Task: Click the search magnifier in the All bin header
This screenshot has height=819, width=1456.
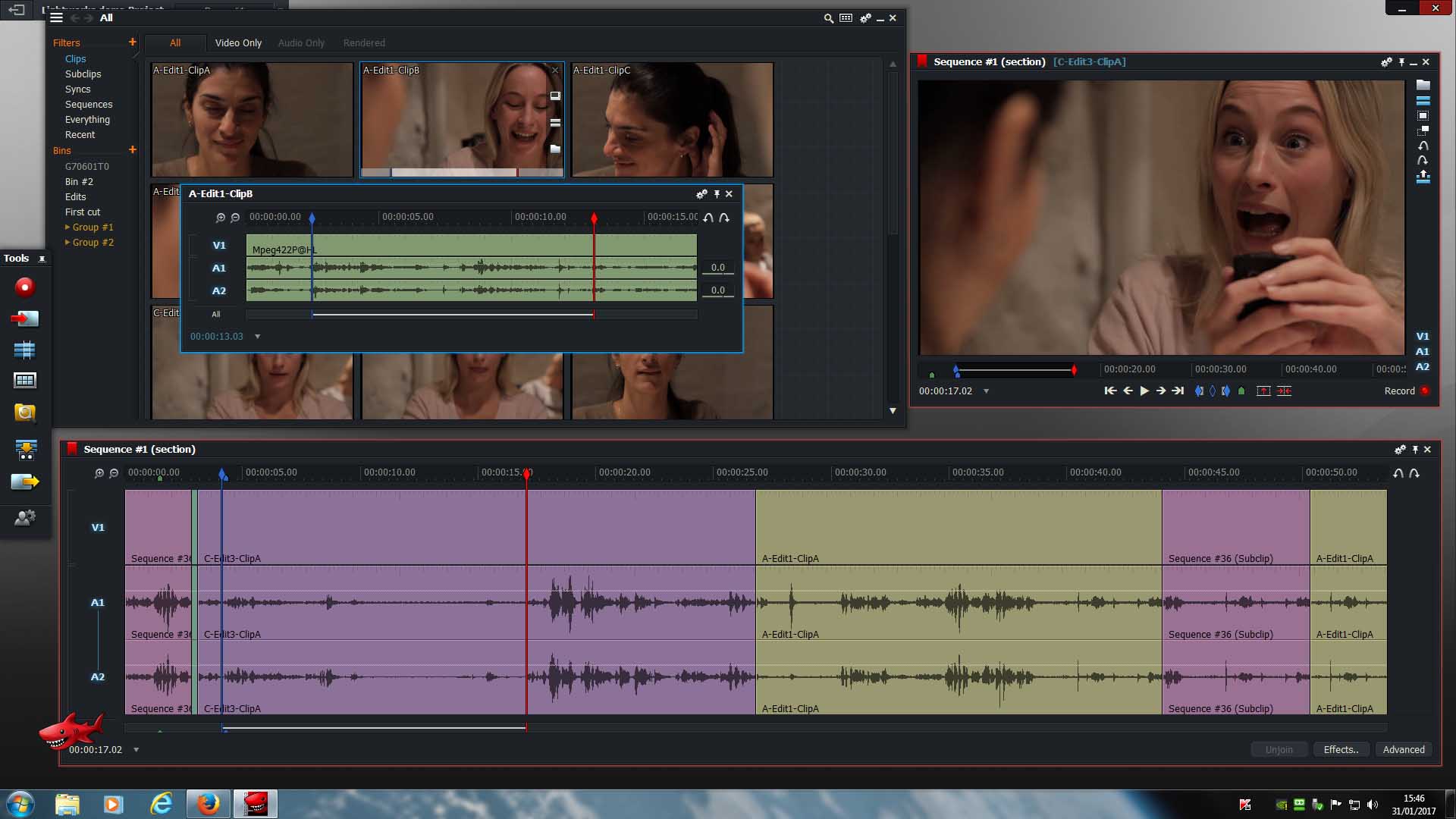Action: pos(828,18)
